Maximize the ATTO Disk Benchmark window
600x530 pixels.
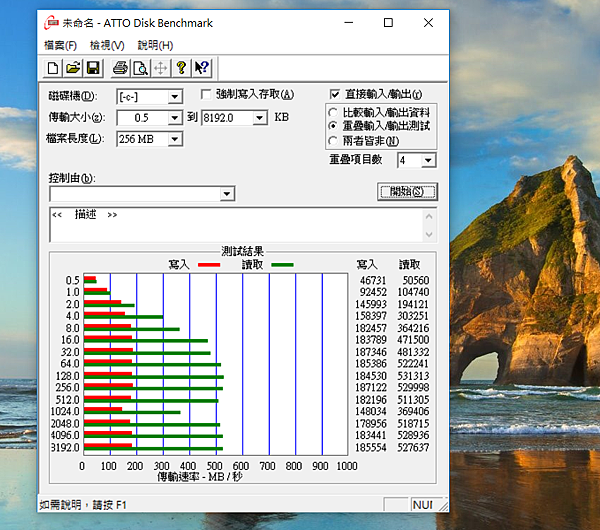pos(388,23)
